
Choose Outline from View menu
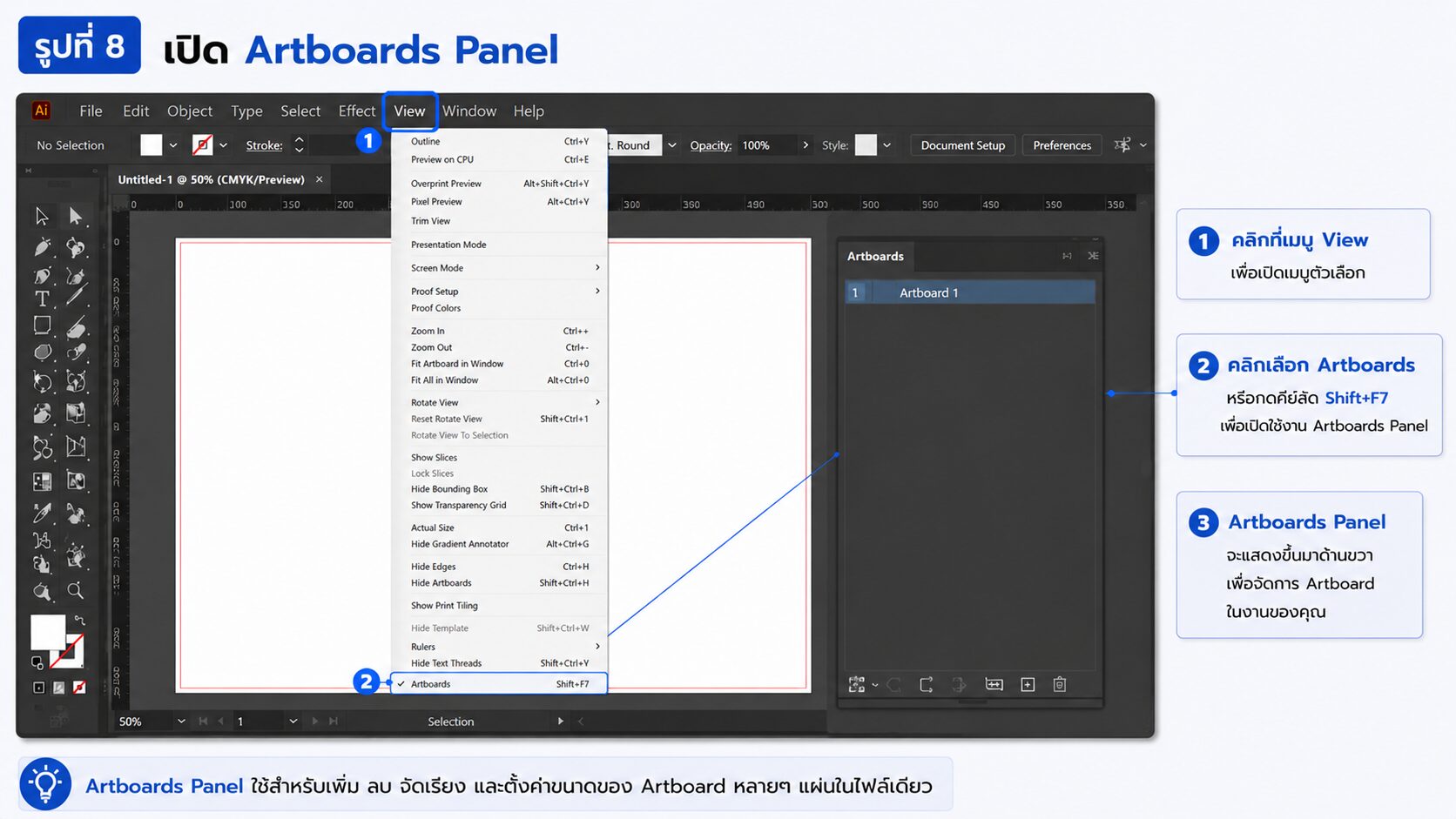(x=499, y=142)
